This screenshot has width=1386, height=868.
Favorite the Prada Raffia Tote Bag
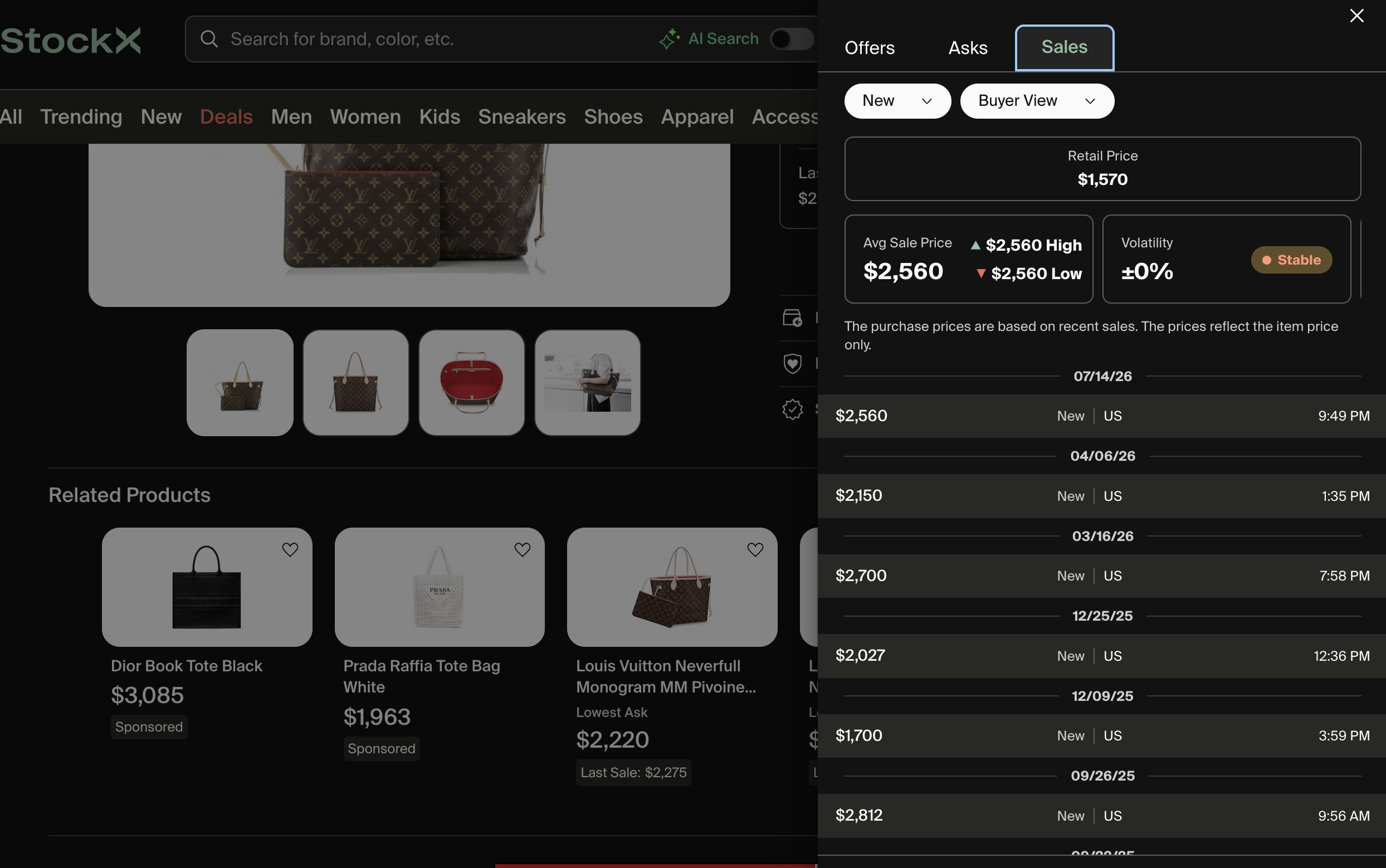[523, 549]
